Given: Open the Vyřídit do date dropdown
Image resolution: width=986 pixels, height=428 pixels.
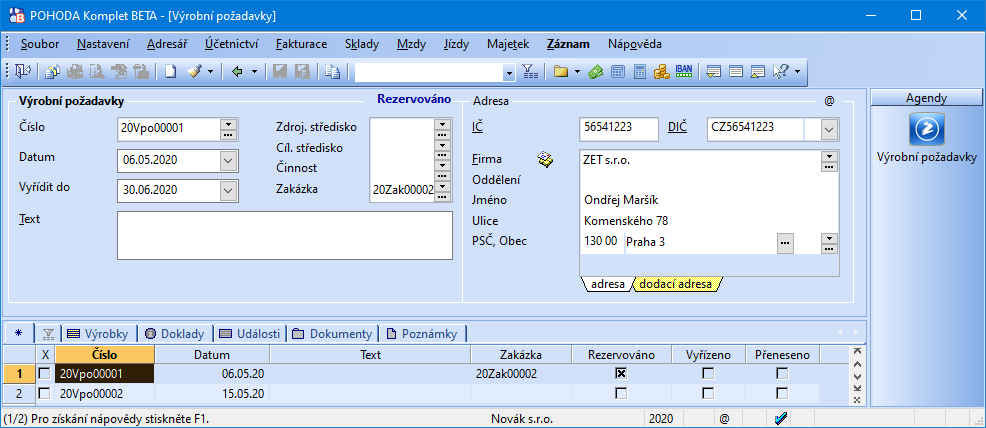Looking at the screenshot, I should point(228,190).
